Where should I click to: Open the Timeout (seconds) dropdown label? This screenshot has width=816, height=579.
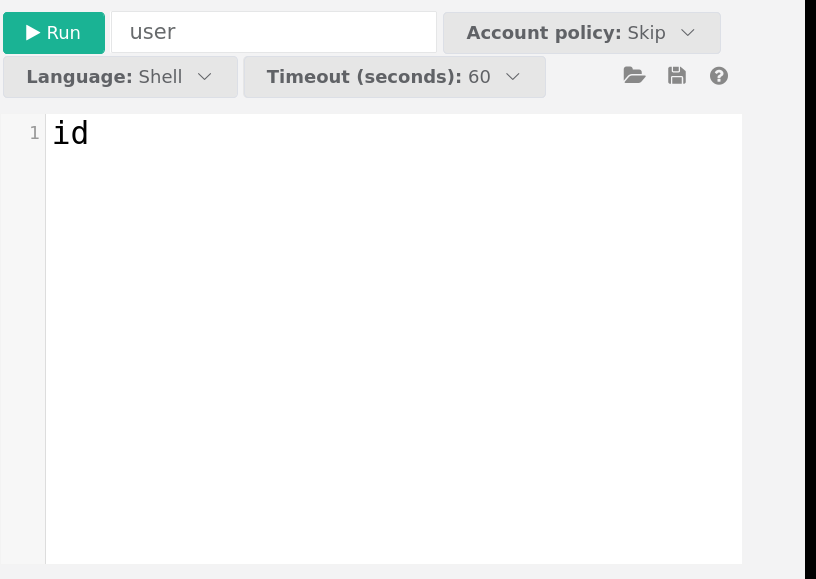click(x=363, y=77)
